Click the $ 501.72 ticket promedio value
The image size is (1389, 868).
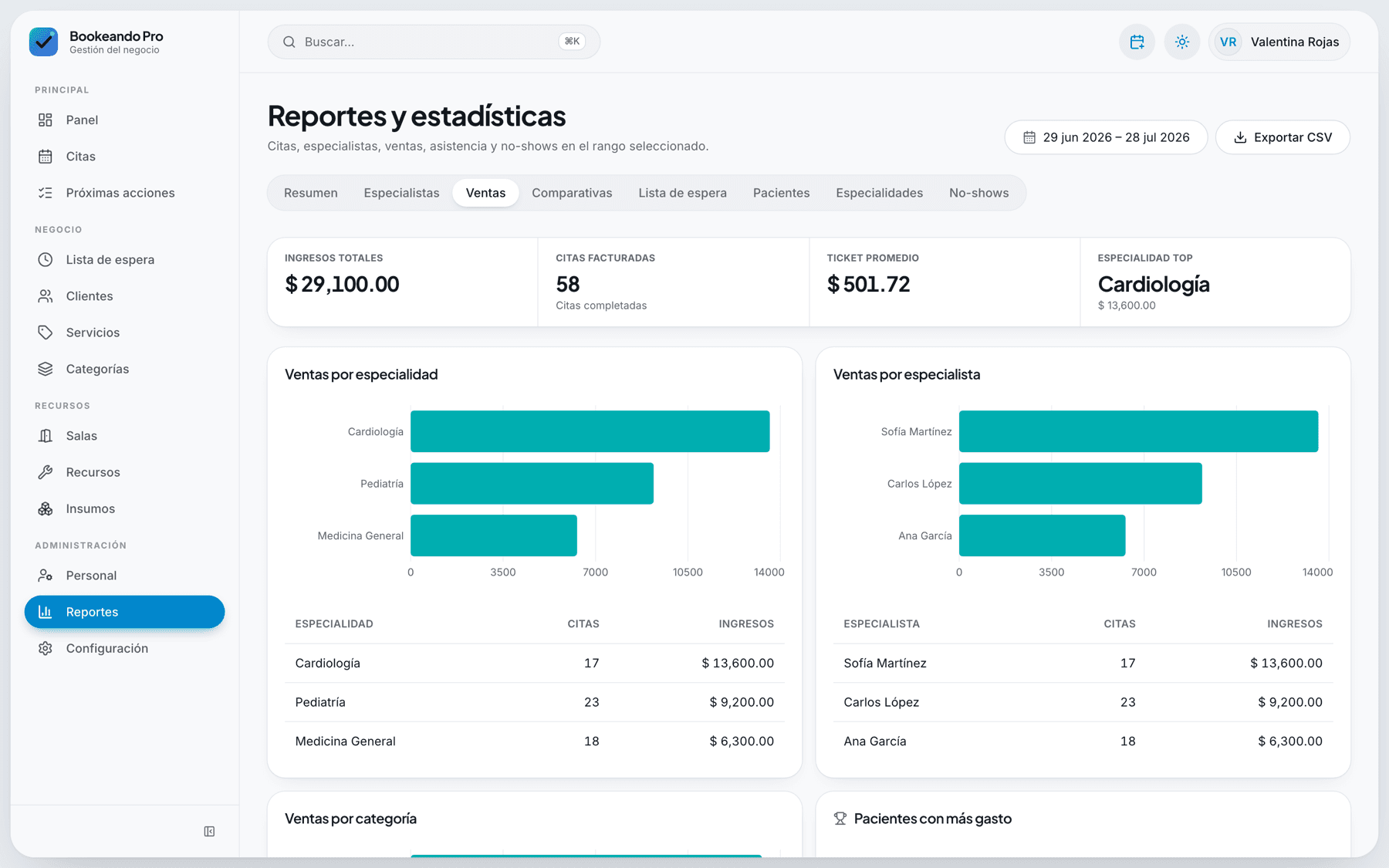pos(868,284)
